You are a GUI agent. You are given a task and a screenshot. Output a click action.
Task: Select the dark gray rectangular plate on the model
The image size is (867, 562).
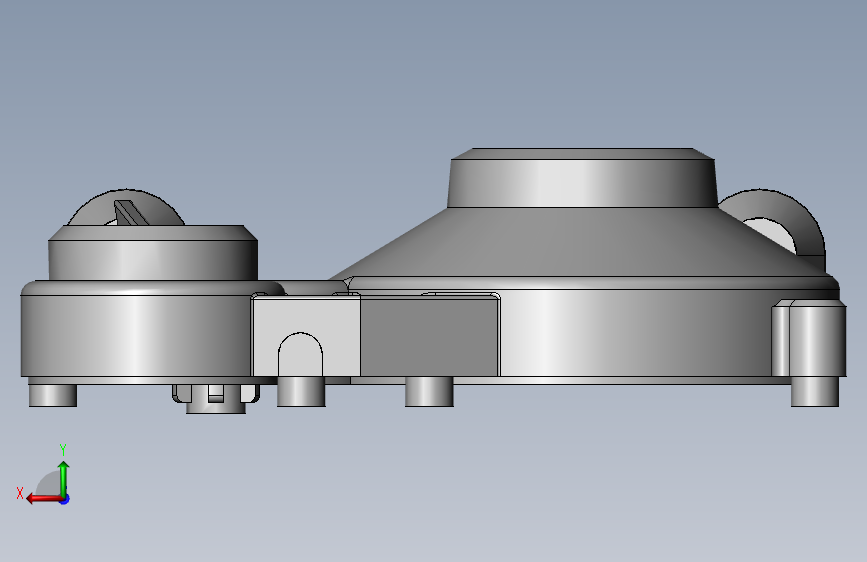(429, 337)
